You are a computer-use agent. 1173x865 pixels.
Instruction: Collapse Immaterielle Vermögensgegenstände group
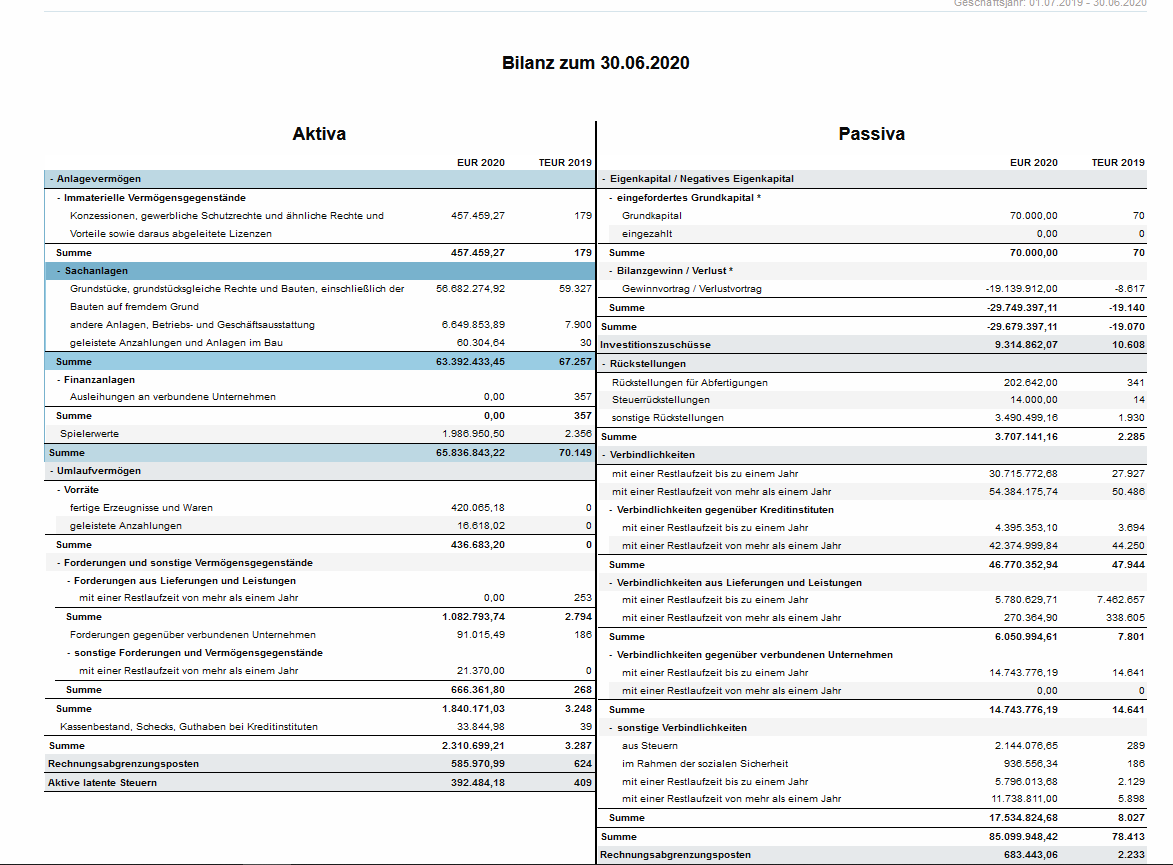click(x=59, y=198)
